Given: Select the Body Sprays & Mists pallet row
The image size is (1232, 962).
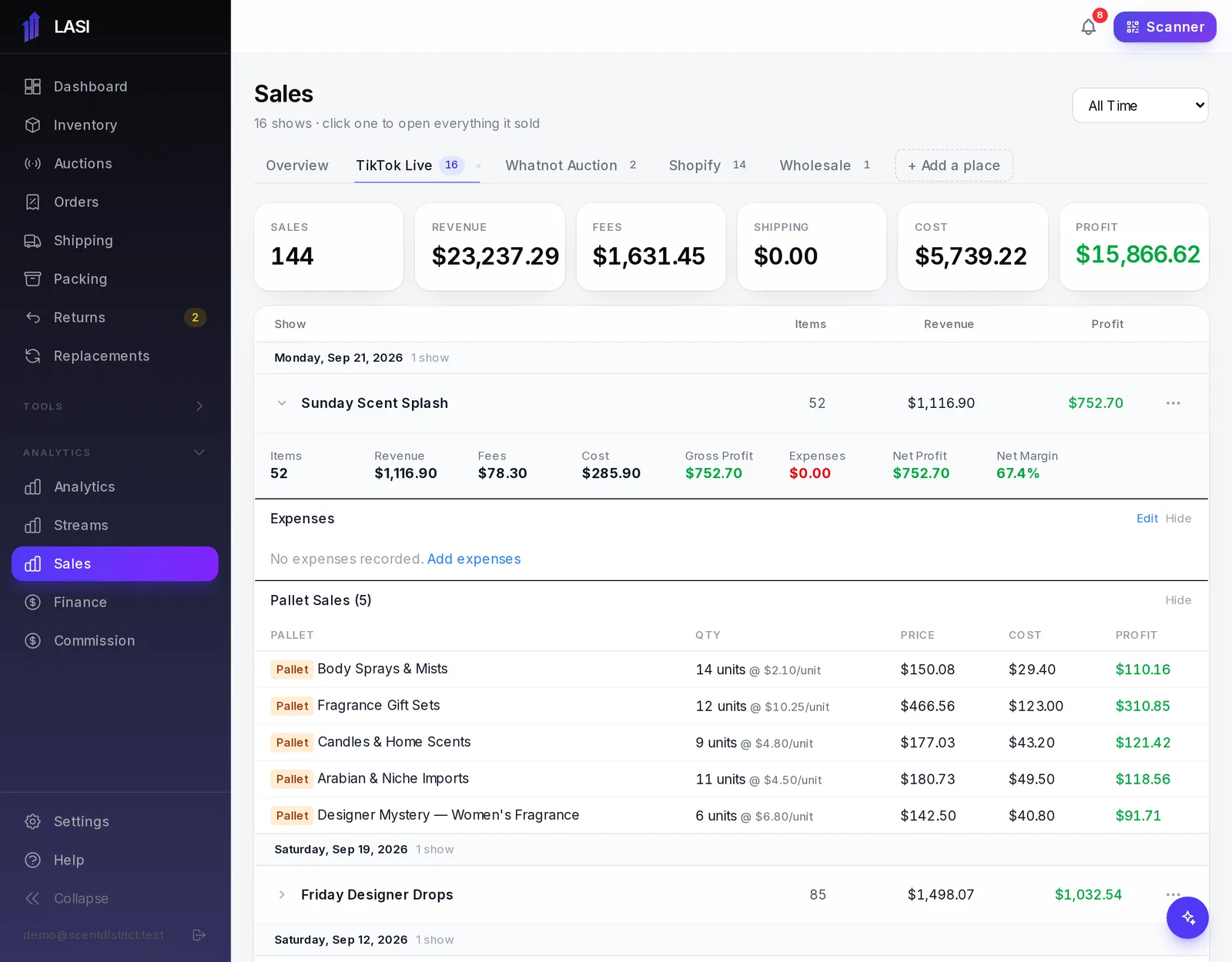Looking at the screenshot, I should point(731,670).
